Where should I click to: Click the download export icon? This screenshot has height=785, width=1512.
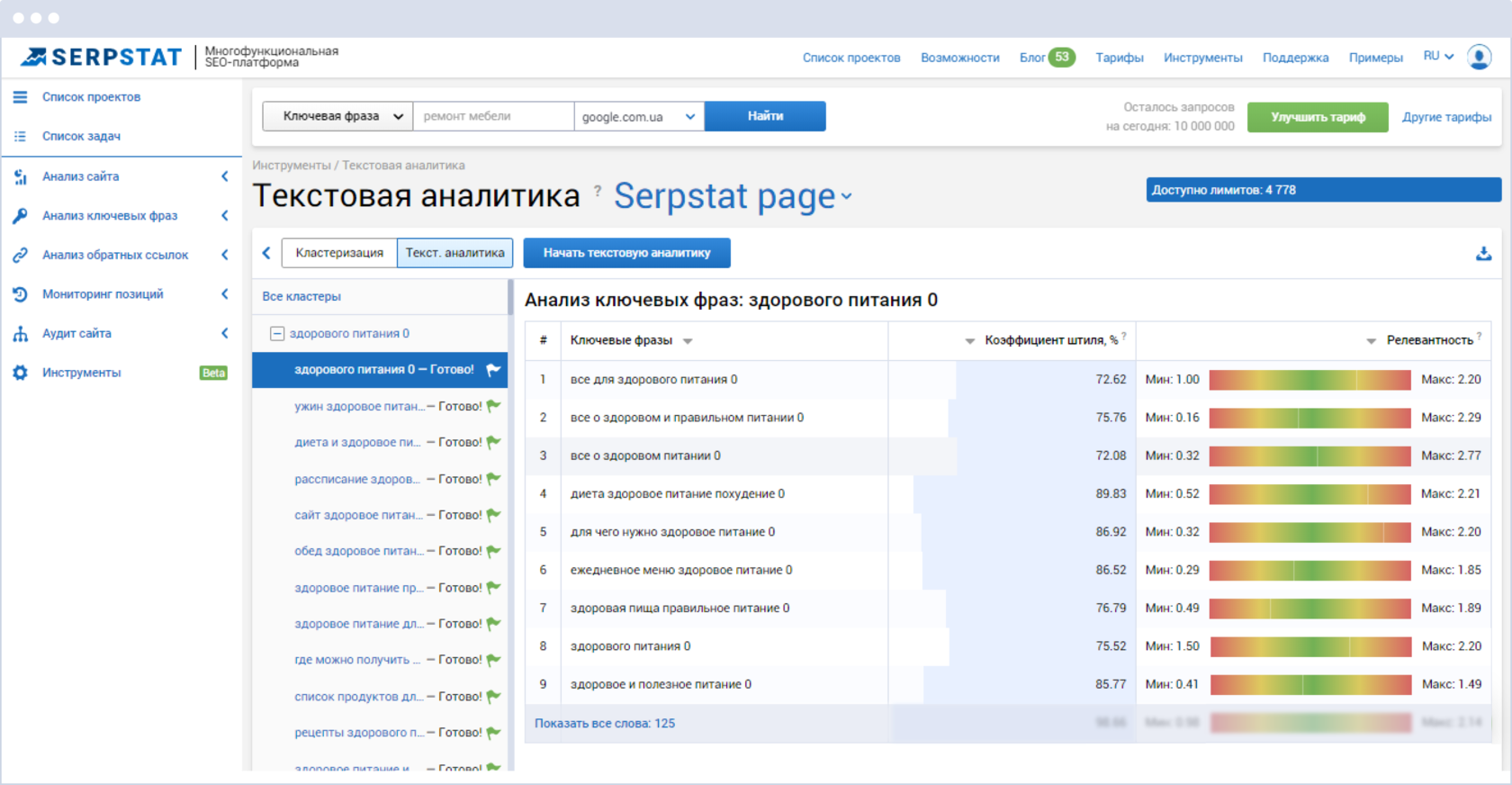tap(1483, 254)
